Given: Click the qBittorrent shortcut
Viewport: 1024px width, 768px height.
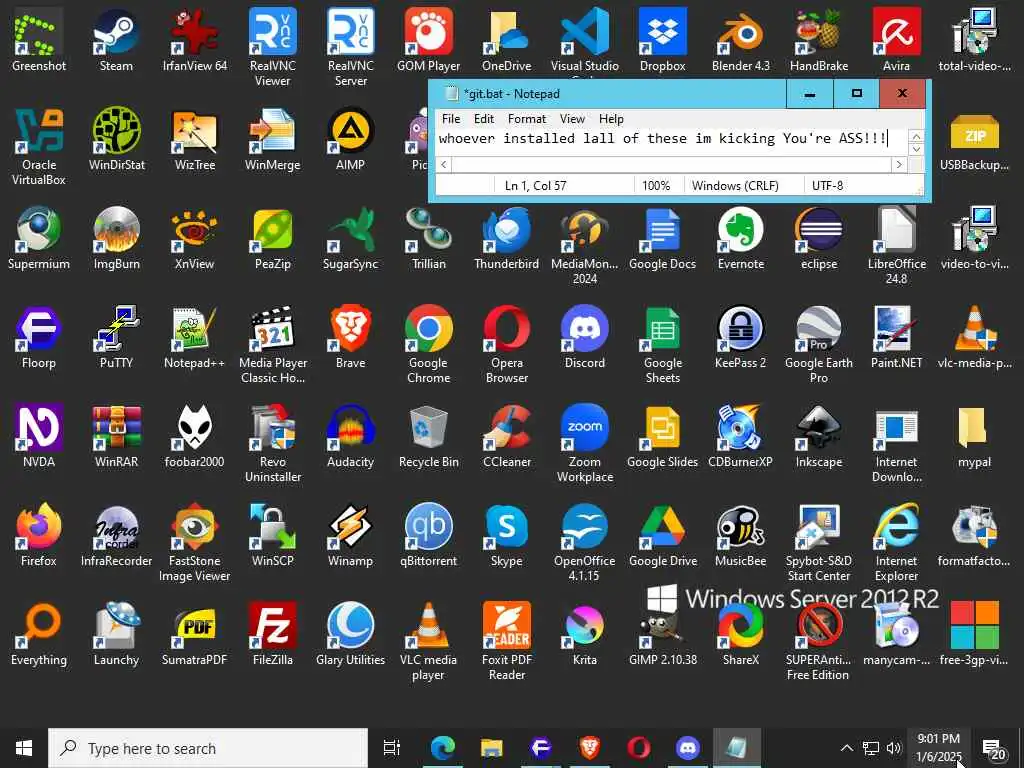Looking at the screenshot, I should click(428, 535).
